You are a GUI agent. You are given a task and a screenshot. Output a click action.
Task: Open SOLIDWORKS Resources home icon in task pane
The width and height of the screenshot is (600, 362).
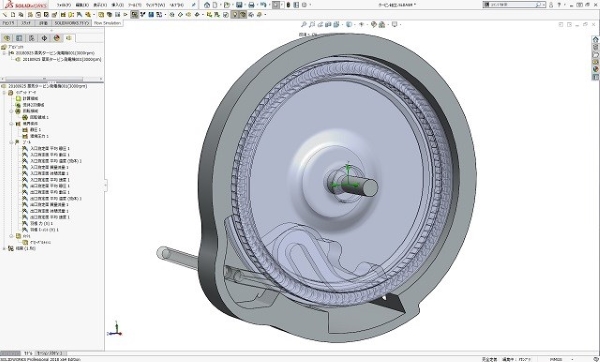click(x=596, y=39)
